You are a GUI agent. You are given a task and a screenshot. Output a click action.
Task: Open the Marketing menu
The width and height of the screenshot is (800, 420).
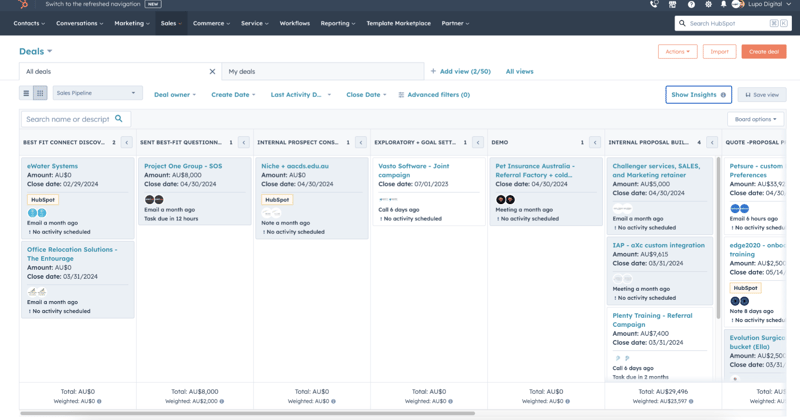[x=132, y=23]
